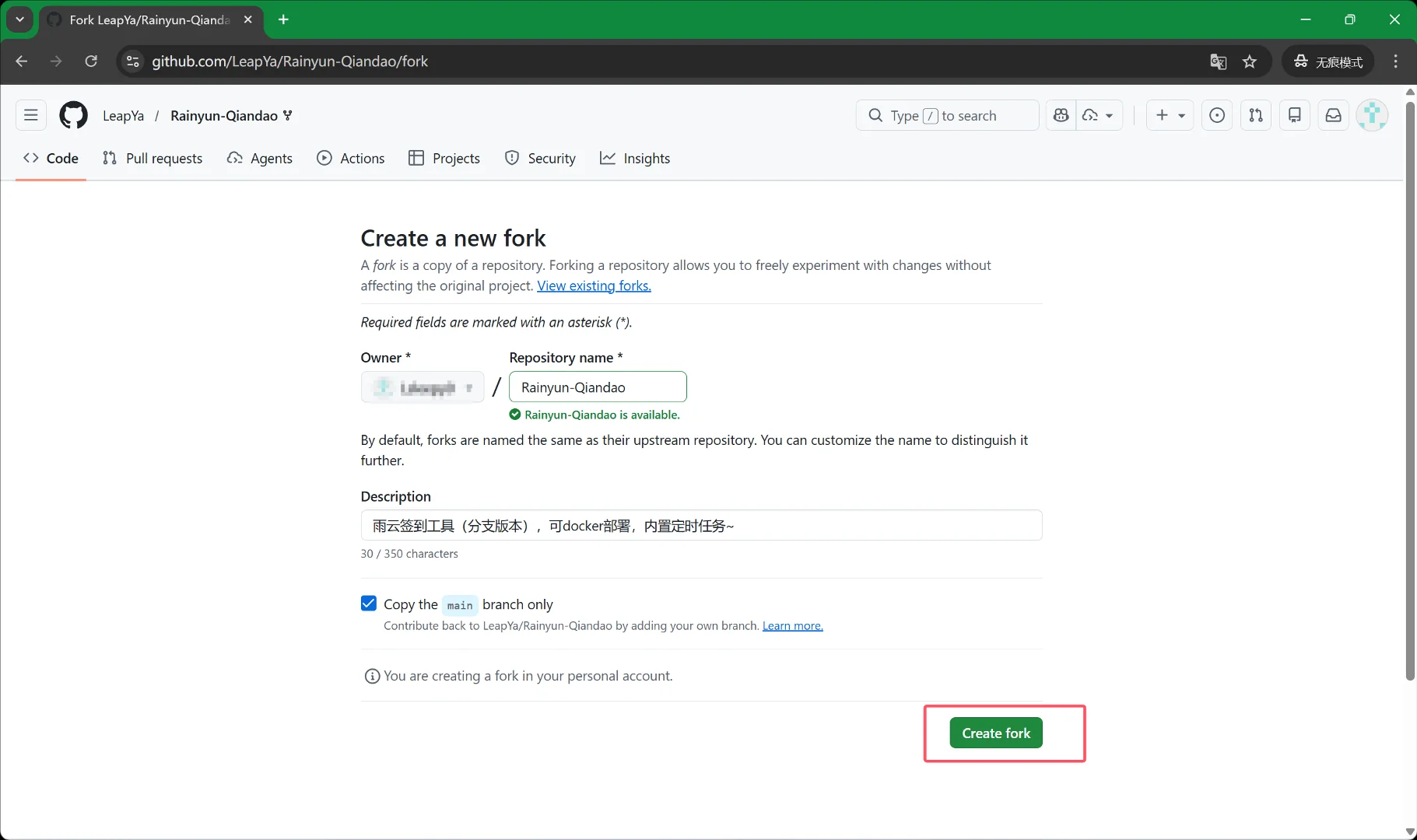Screen dimensions: 1417x840
Task: Open the repositories icon in the header
Action: (x=1295, y=115)
